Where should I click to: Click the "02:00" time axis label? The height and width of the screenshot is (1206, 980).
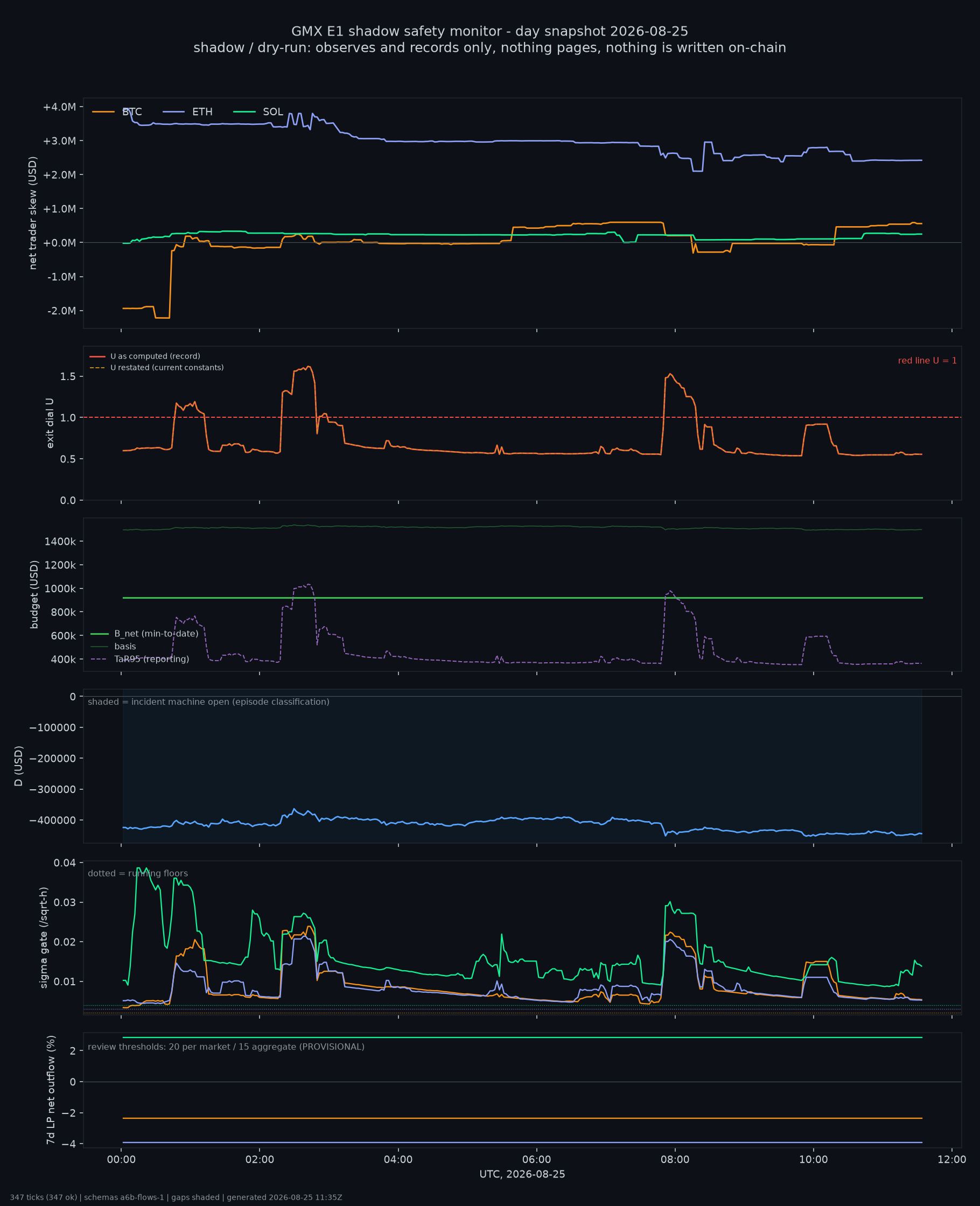260,1160
